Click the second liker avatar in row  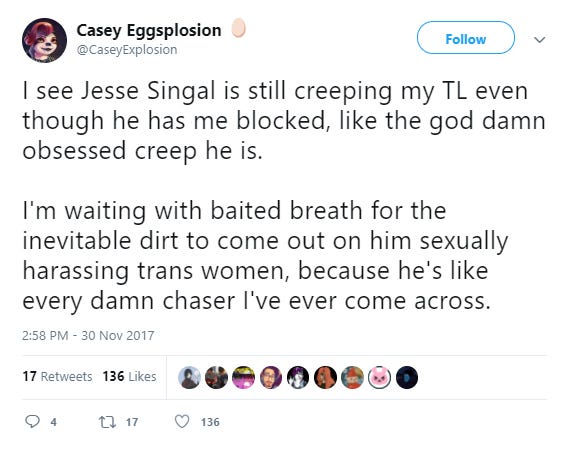[216, 378]
